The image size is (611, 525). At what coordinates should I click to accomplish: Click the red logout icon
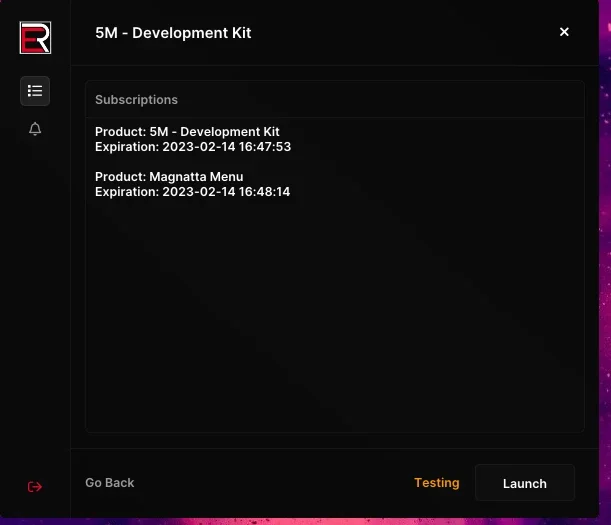35,486
